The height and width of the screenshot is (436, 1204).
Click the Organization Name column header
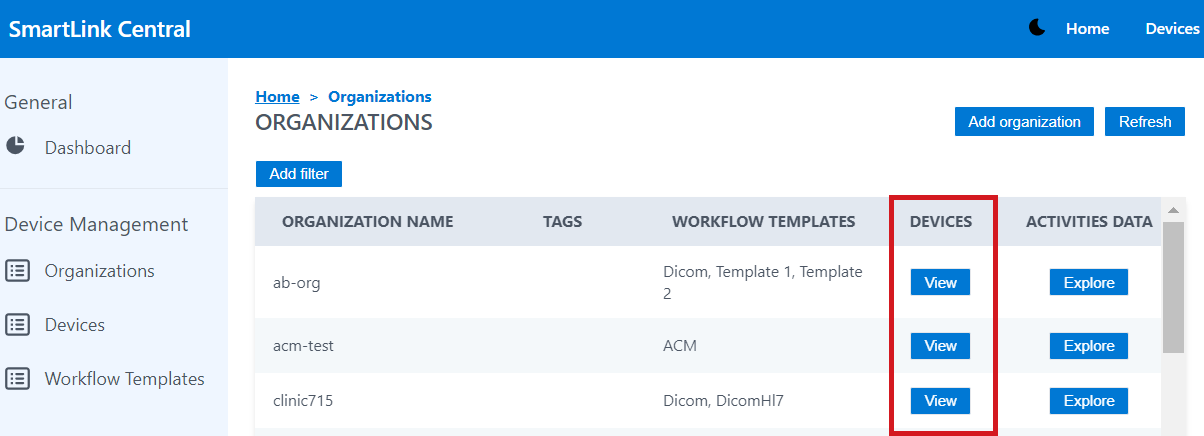367,222
